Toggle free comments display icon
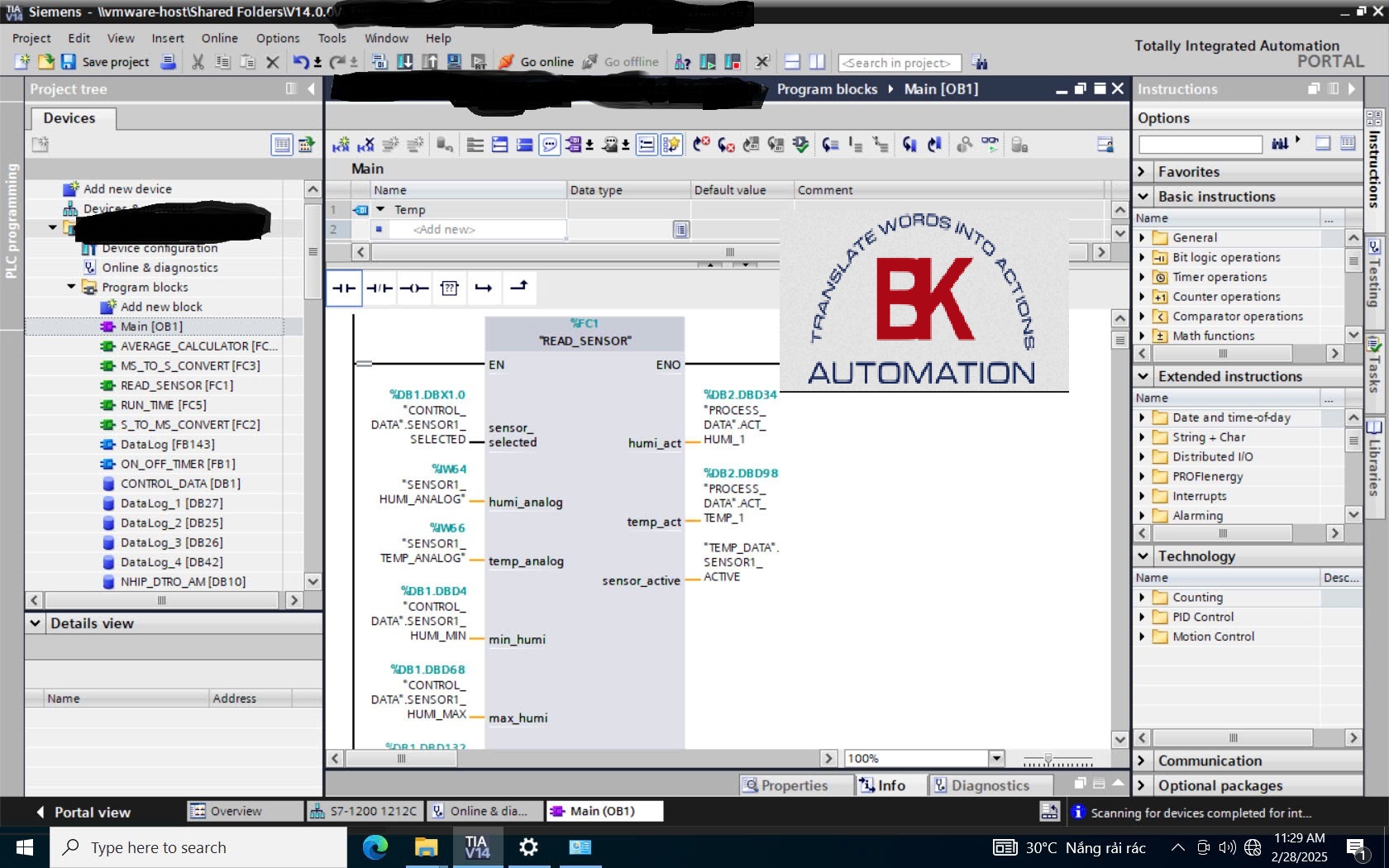This screenshot has width=1389, height=868. [x=549, y=145]
